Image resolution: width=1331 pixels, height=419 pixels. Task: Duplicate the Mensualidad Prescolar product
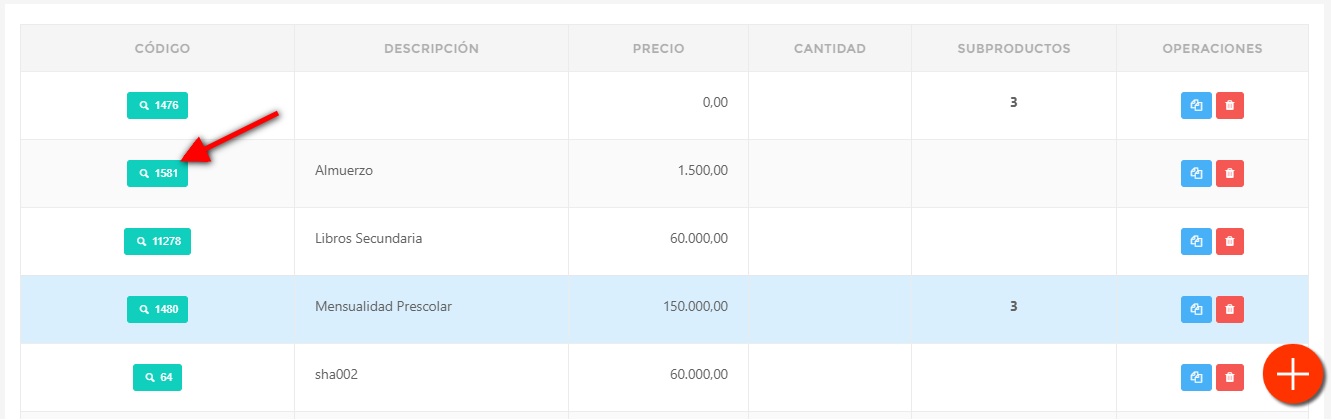[1196, 309]
